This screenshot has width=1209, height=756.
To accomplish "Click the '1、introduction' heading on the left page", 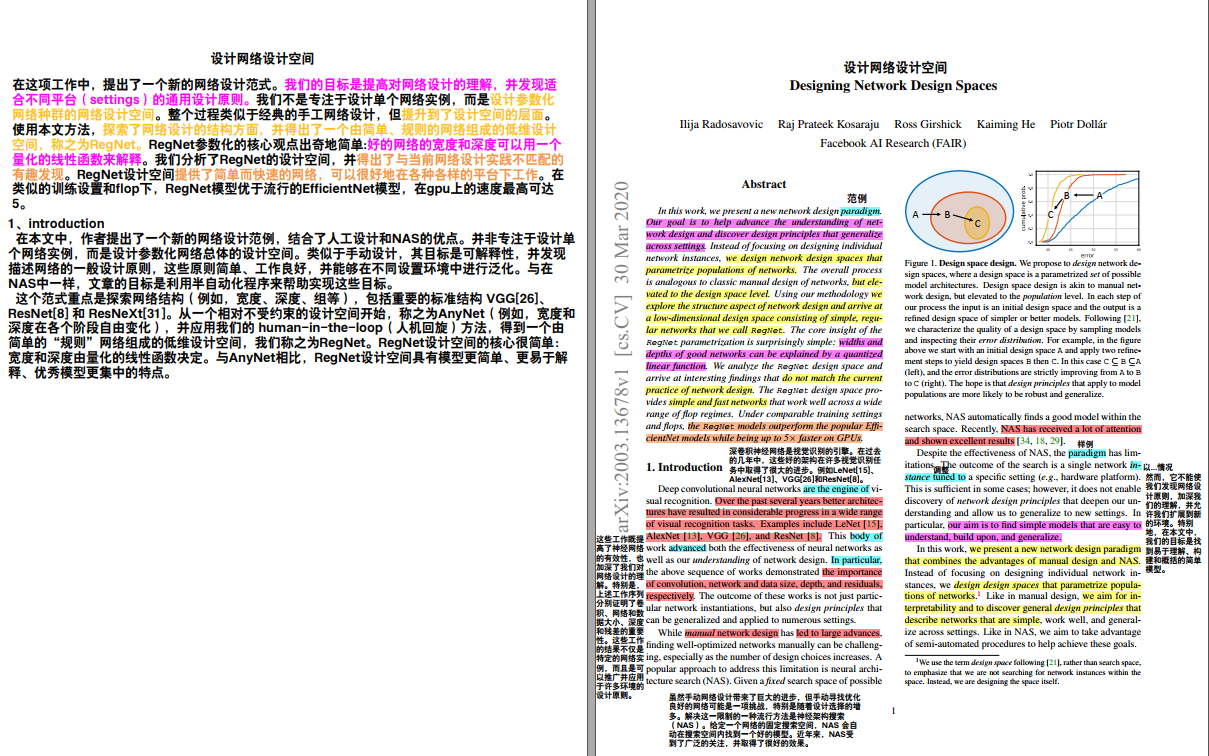I will coord(55,223).
